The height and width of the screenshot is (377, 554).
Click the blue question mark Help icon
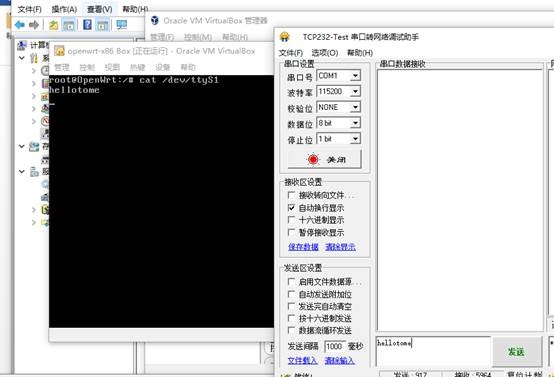(x=87, y=25)
